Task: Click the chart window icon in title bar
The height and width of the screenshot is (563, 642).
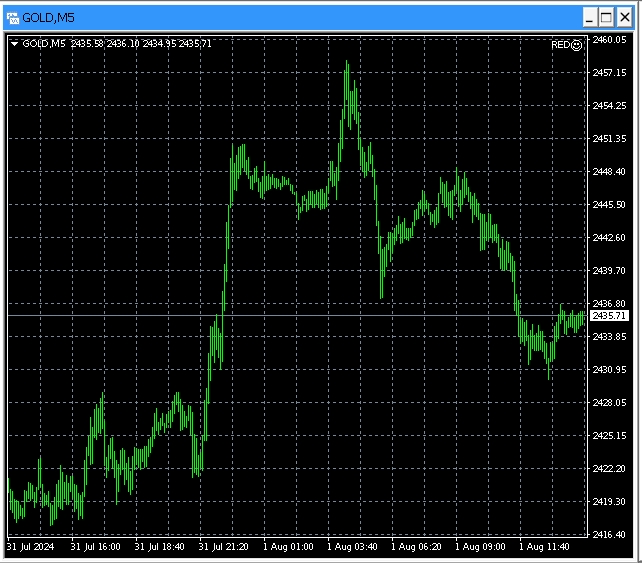Action: (x=13, y=17)
